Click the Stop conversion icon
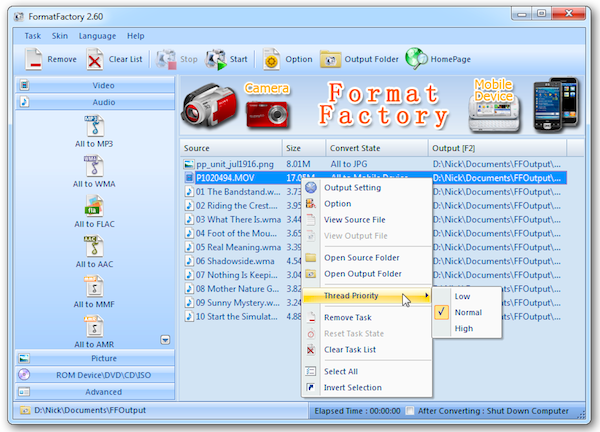 click(166, 59)
